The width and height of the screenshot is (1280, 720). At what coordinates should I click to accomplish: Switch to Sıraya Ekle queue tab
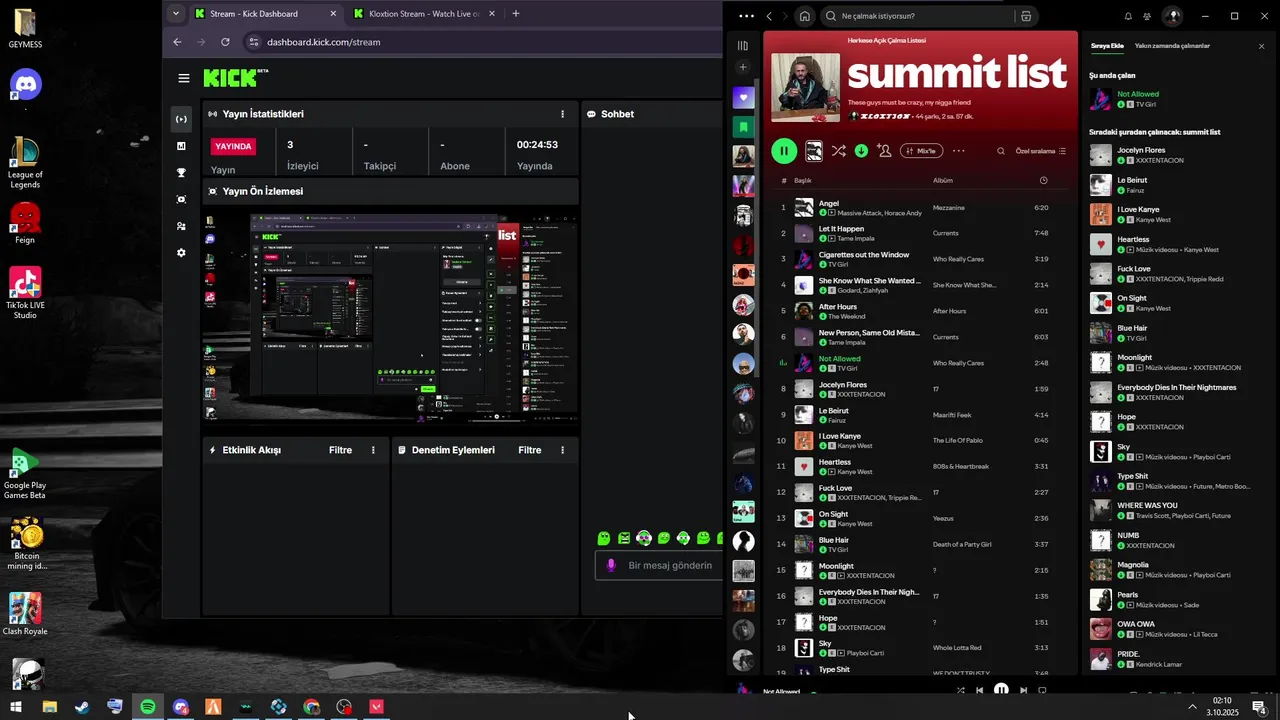click(1107, 46)
